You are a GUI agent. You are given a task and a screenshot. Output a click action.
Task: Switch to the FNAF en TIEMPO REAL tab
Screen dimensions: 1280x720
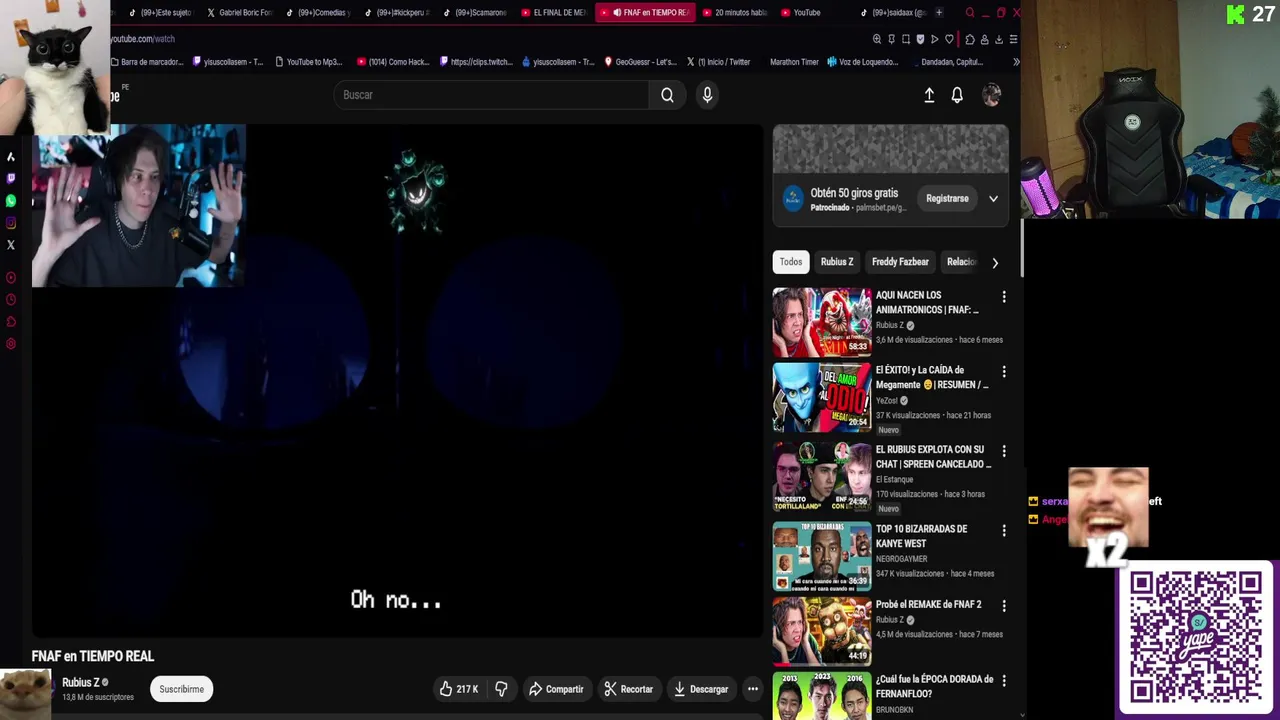click(645, 13)
